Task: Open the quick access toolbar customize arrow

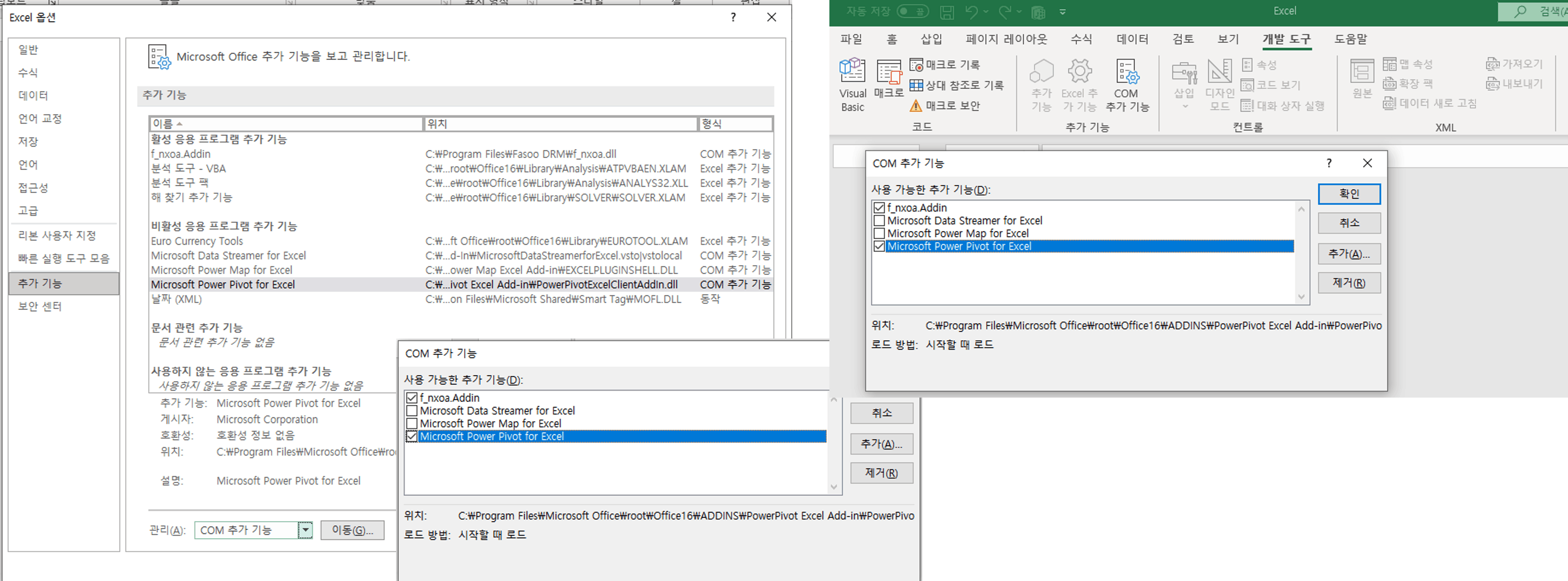Action: [x=1063, y=12]
